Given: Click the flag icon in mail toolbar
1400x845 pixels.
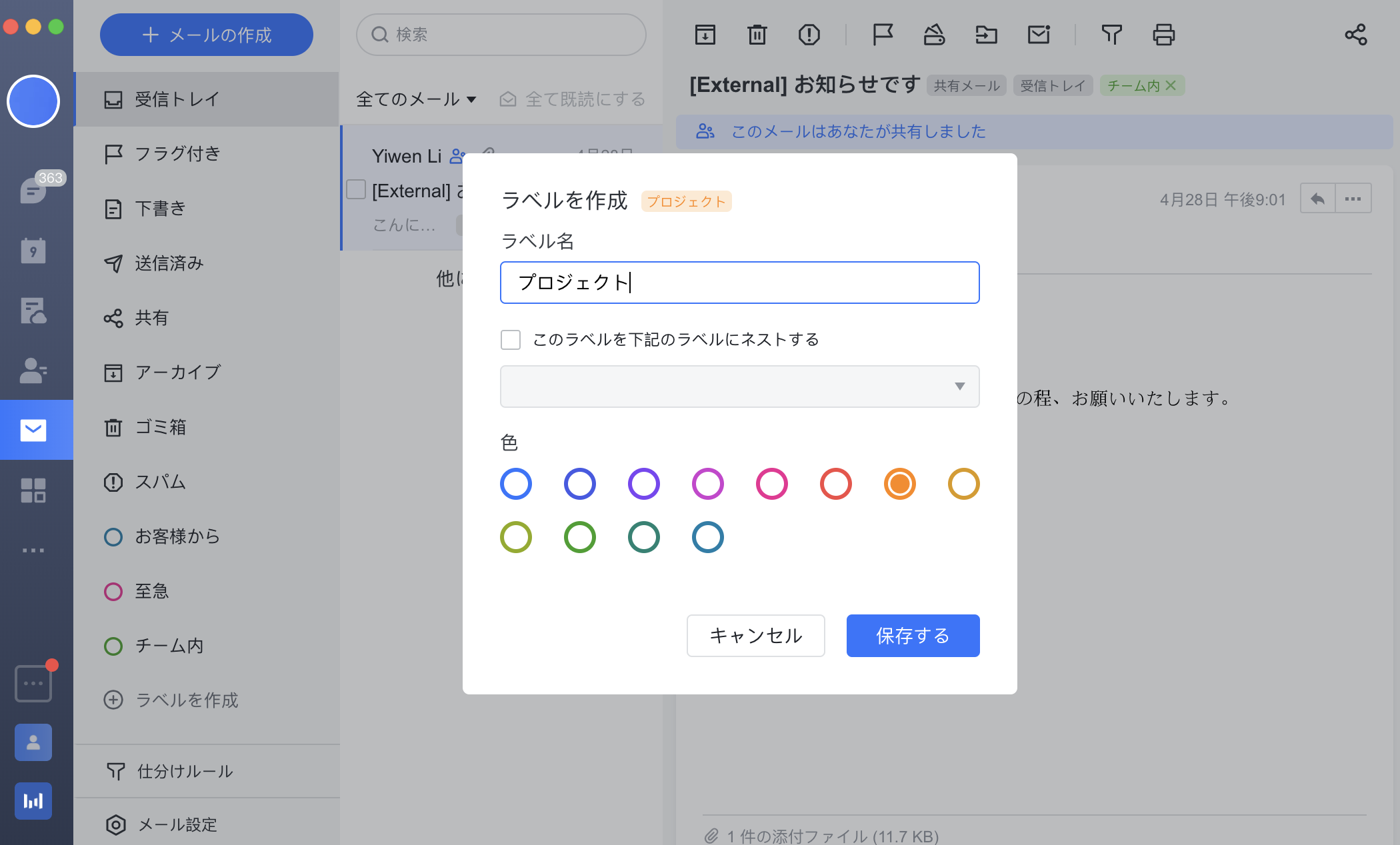Looking at the screenshot, I should coord(883,35).
